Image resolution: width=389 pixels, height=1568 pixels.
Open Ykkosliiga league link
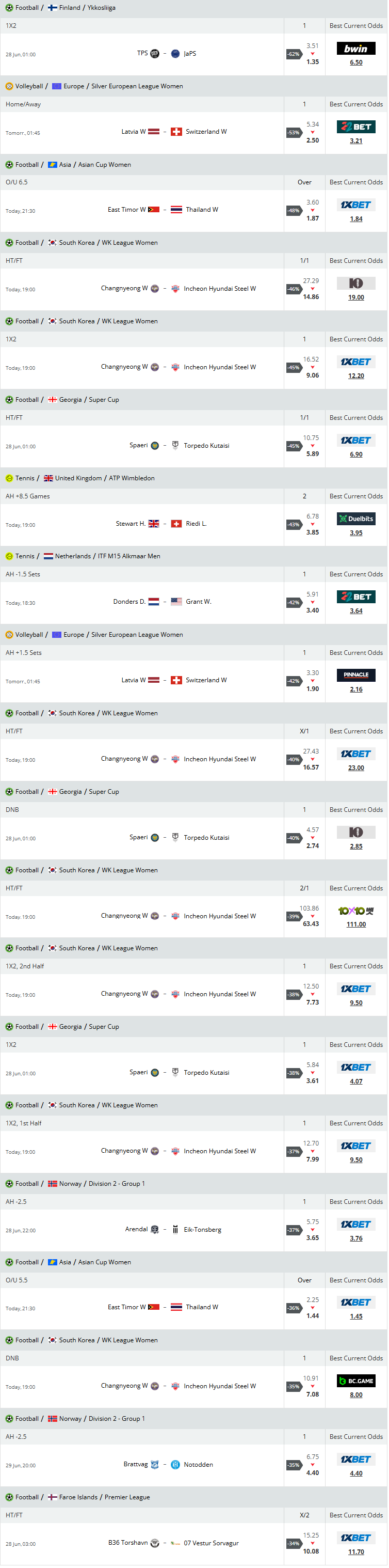pos(101,8)
